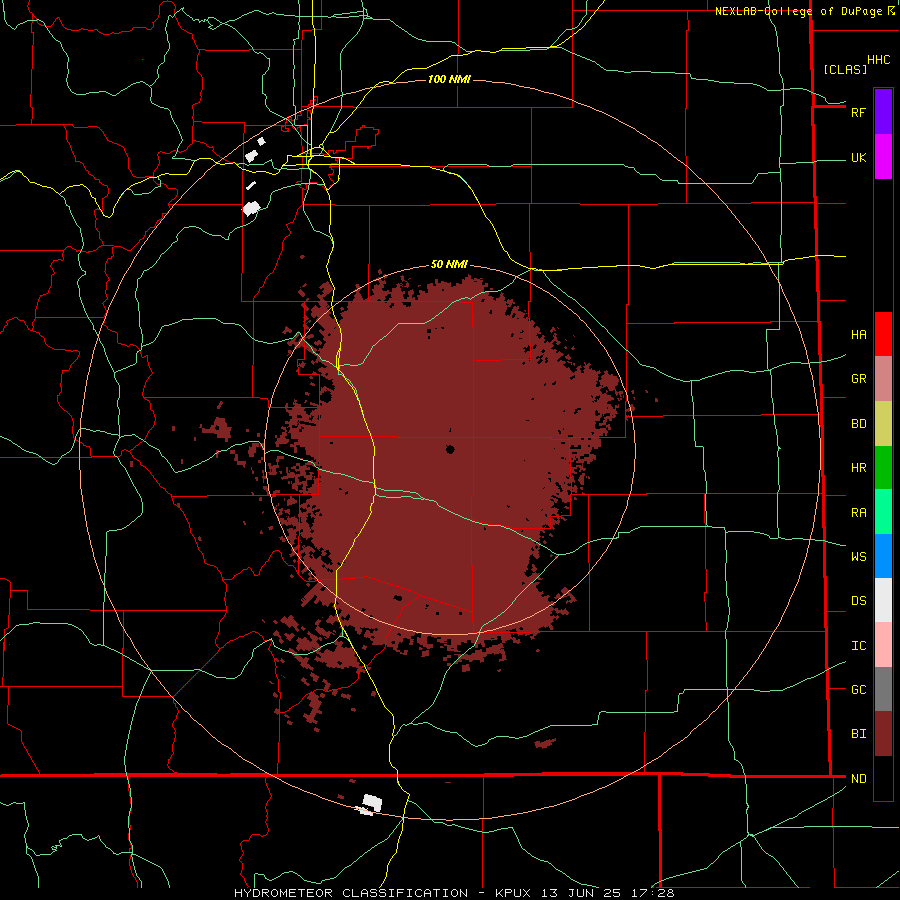Click the RF legend label
The width and height of the screenshot is (900, 900).
pos(858,112)
